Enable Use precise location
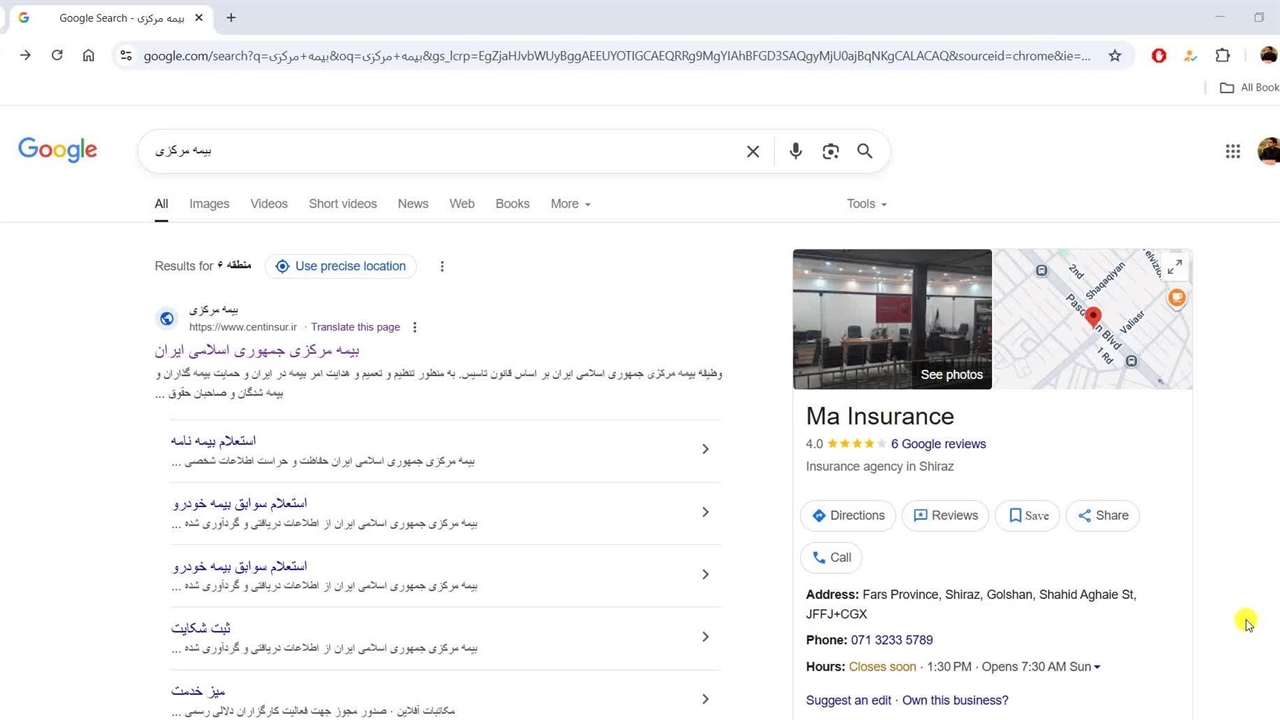The height and width of the screenshot is (720, 1280). [340, 266]
